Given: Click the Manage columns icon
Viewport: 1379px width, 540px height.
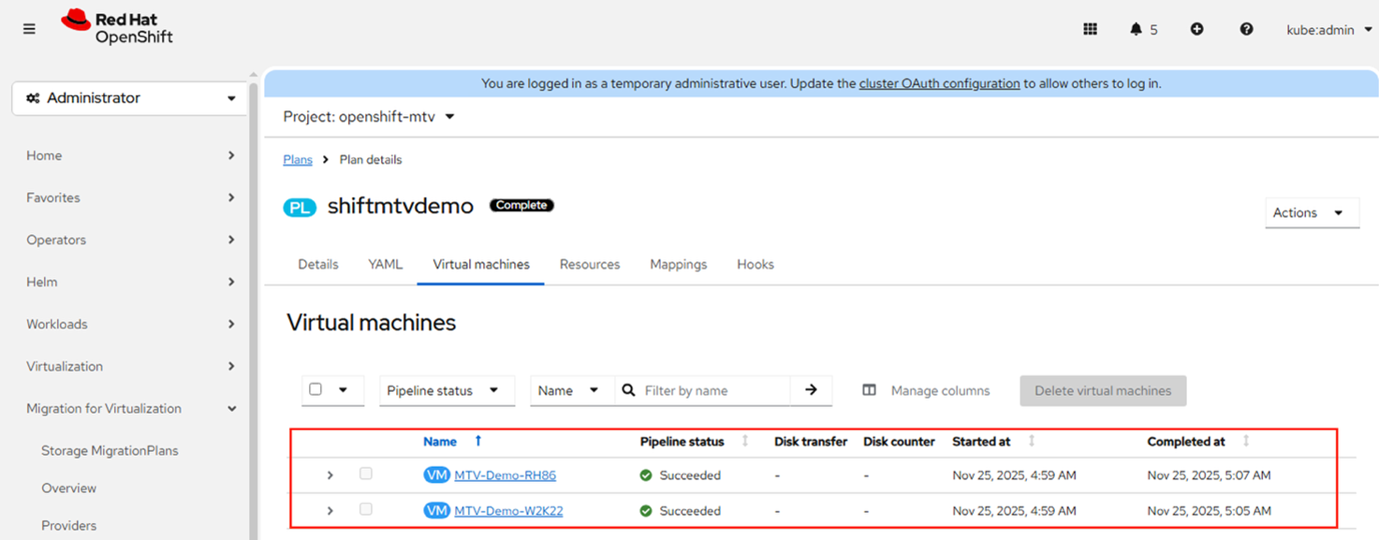Looking at the screenshot, I should click(869, 390).
